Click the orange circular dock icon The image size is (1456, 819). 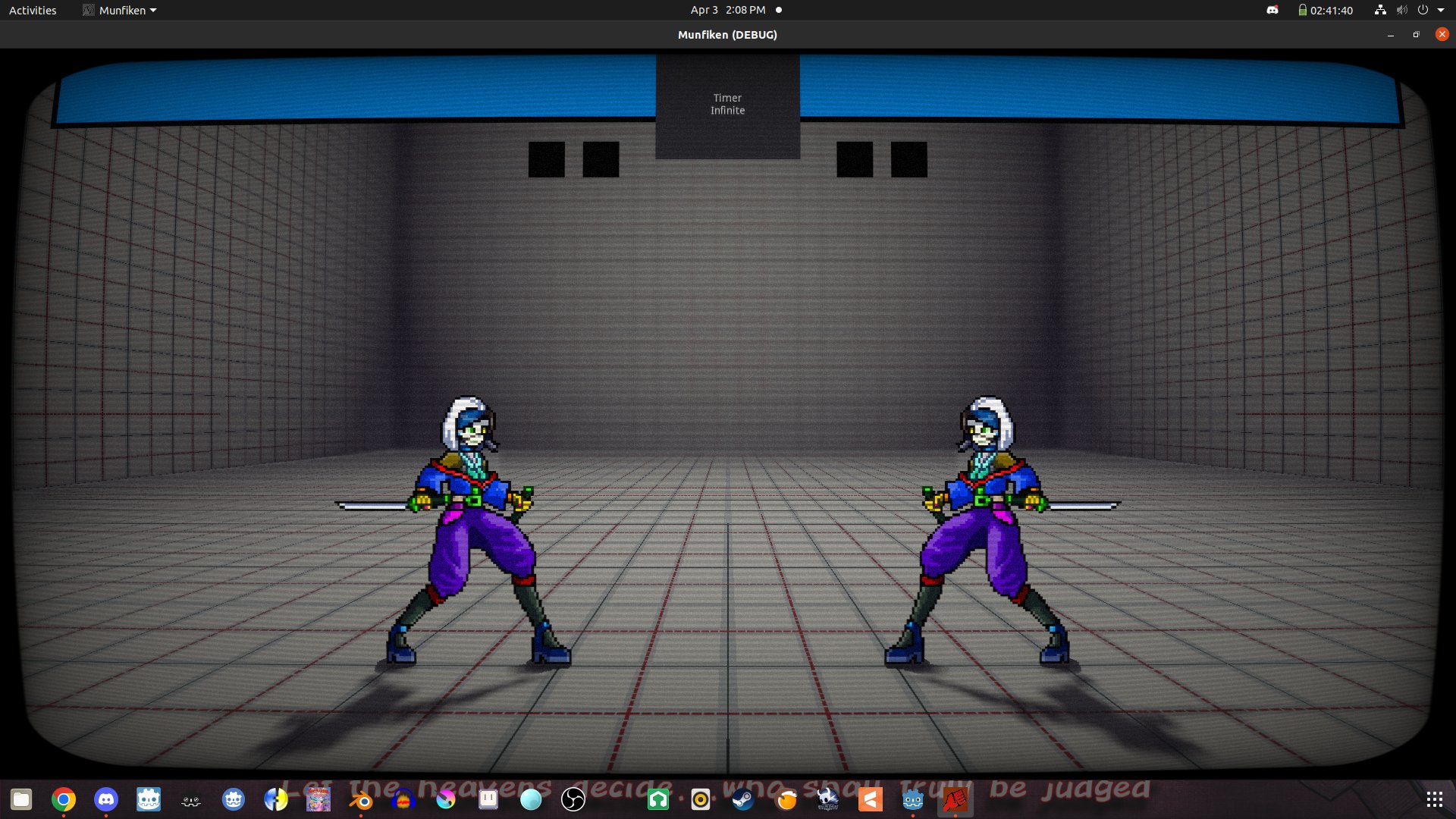click(x=786, y=799)
